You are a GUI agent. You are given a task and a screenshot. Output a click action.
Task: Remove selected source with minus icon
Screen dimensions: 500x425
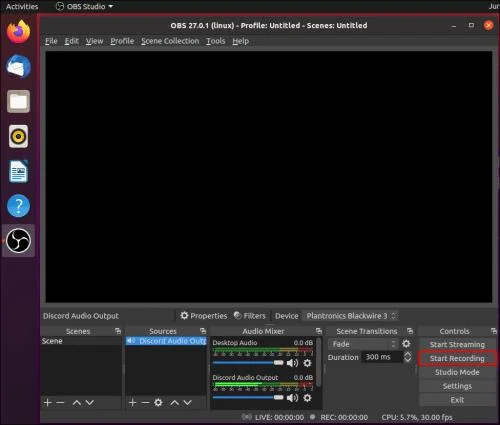click(x=145, y=403)
